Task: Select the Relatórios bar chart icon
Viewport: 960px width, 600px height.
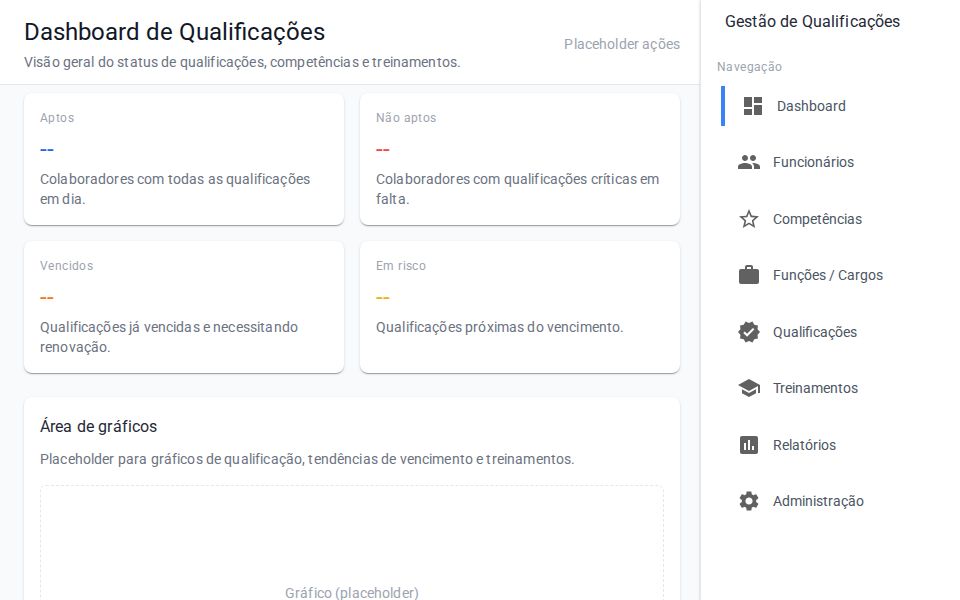Action: pos(749,445)
